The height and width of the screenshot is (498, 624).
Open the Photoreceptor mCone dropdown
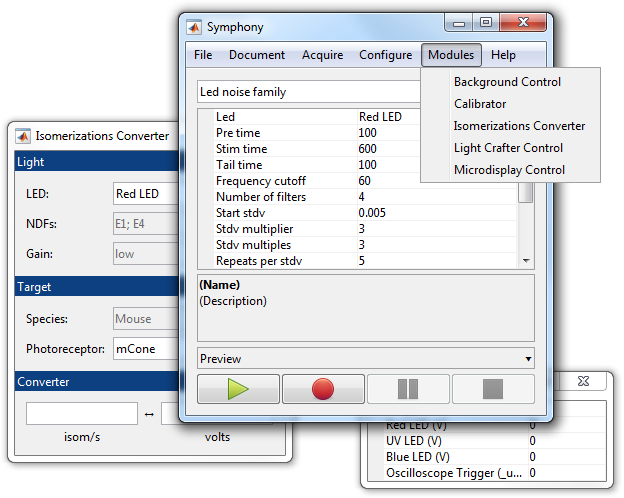(144, 349)
